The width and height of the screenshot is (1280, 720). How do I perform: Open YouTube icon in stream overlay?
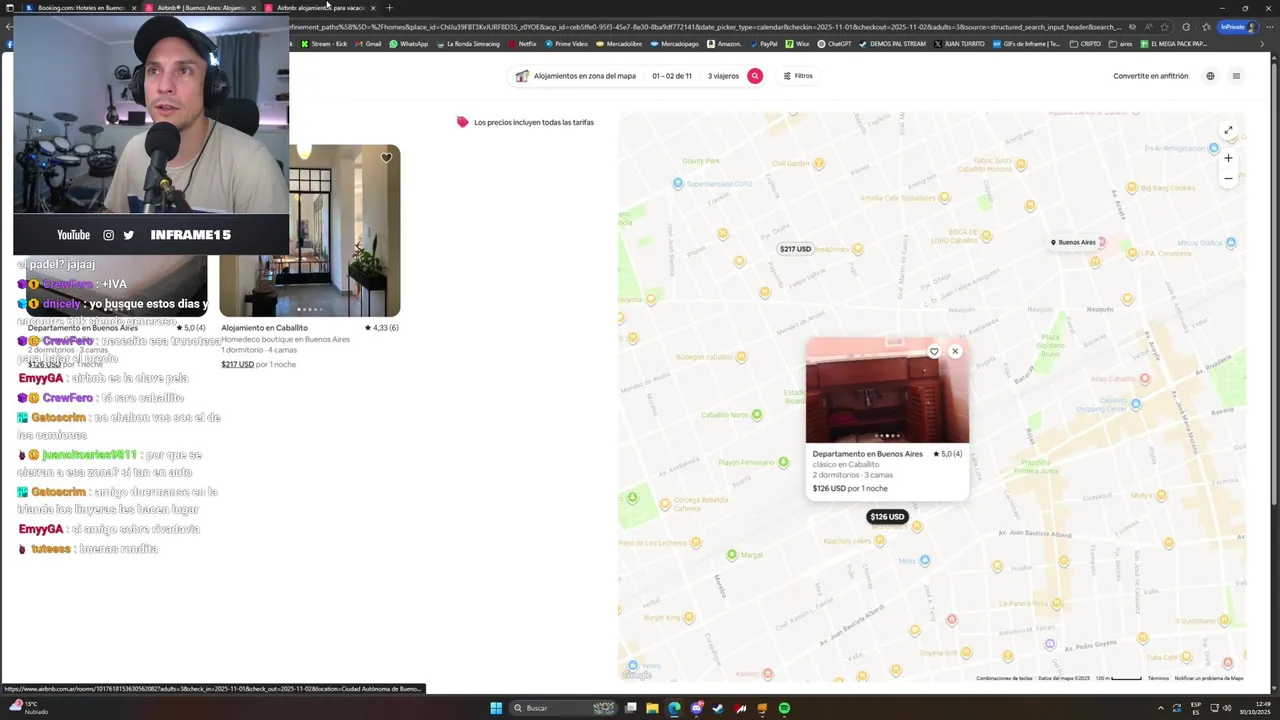73,235
